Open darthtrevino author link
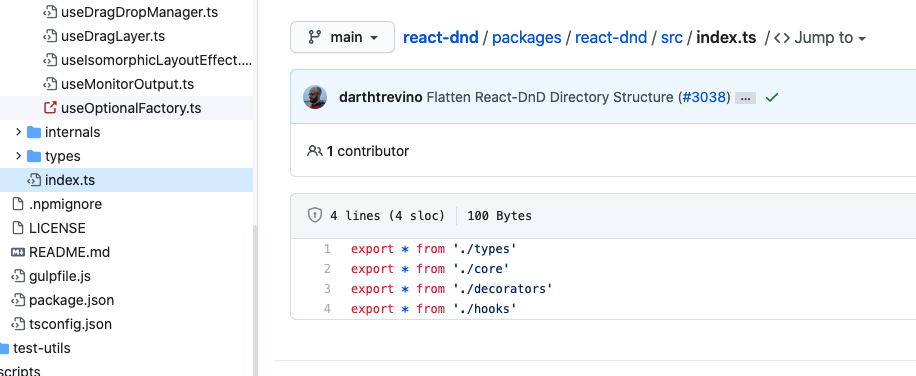Viewport: 916px width, 376px height. pyautogui.click(x=380, y=97)
